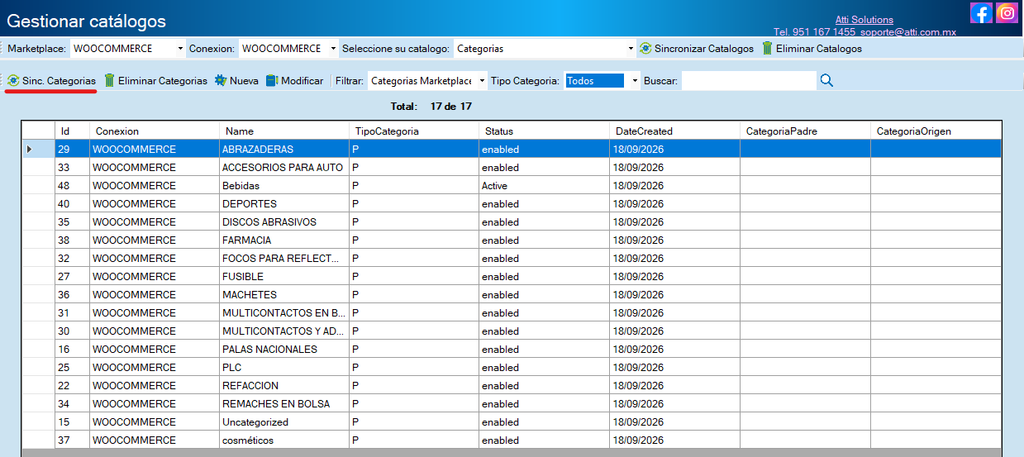
Task: Click the Modificar category icon
Action: pyautogui.click(x=271, y=81)
